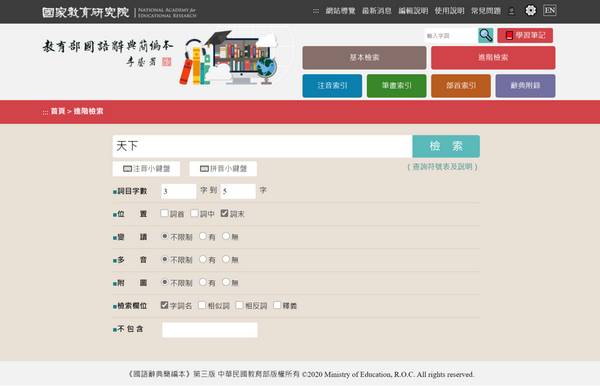Click the small icon between 常見問題 and gear
The width and height of the screenshot is (600, 386).
(x=512, y=11)
